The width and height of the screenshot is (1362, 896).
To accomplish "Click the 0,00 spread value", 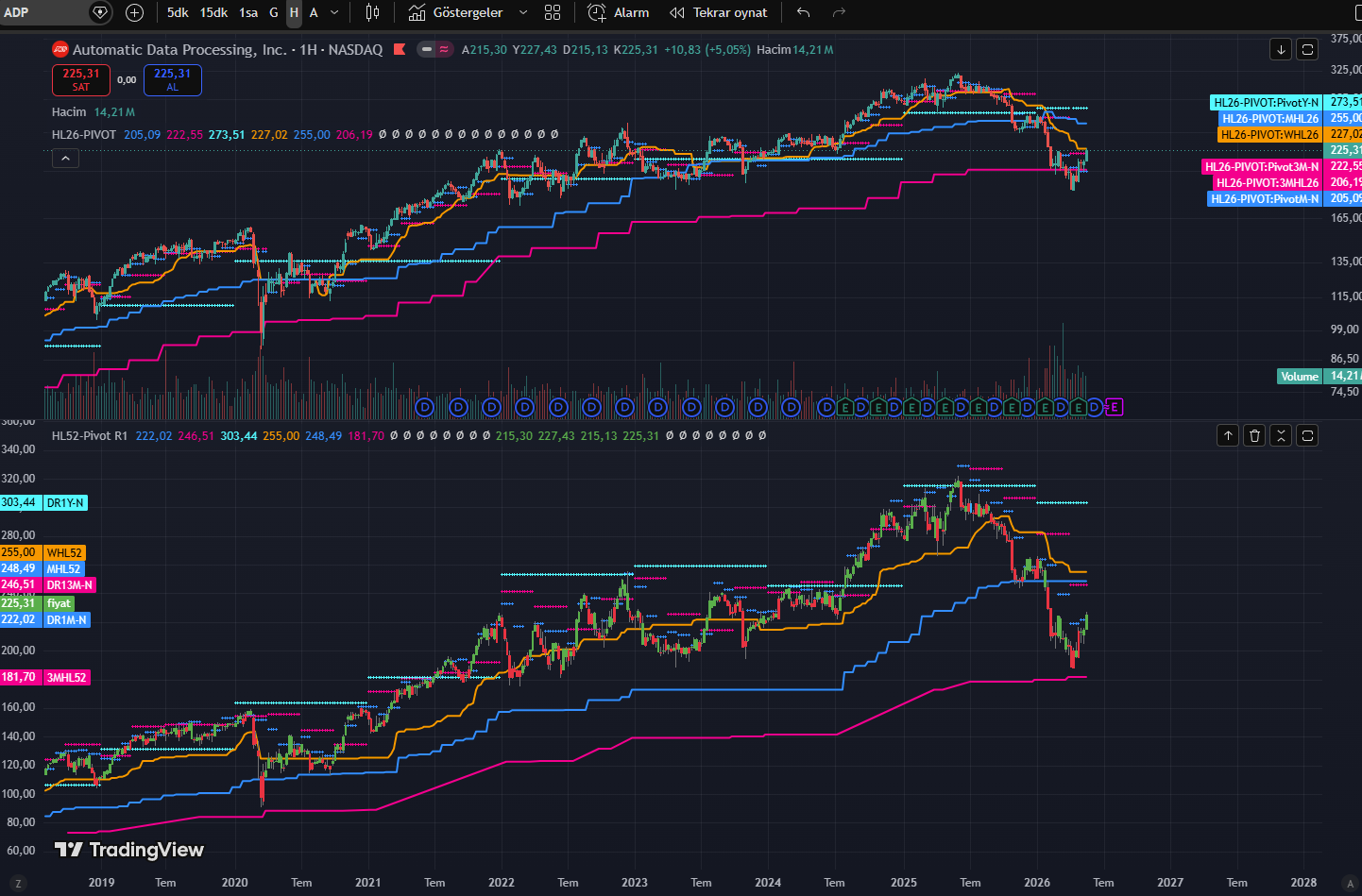I will click(x=127, y=80).
